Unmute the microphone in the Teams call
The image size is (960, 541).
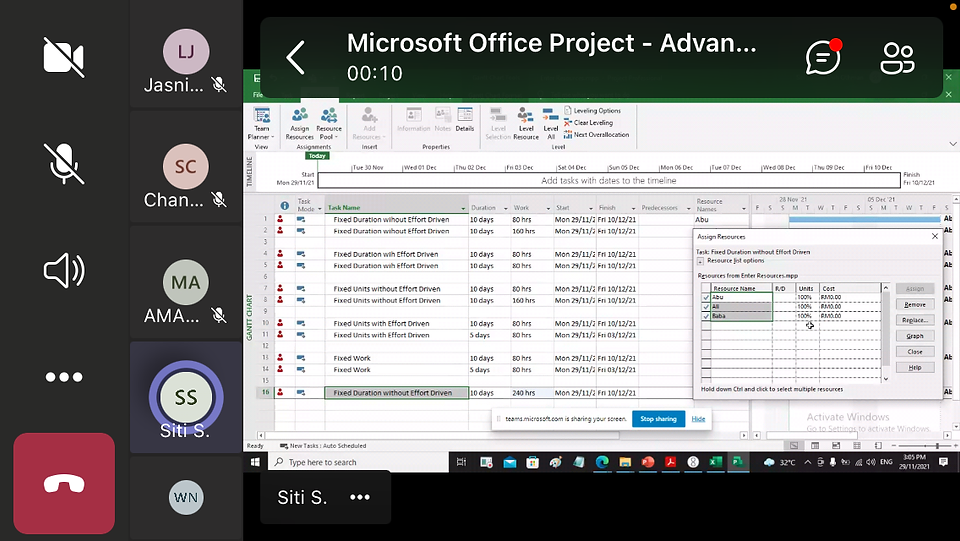click(x=63, y=163)
